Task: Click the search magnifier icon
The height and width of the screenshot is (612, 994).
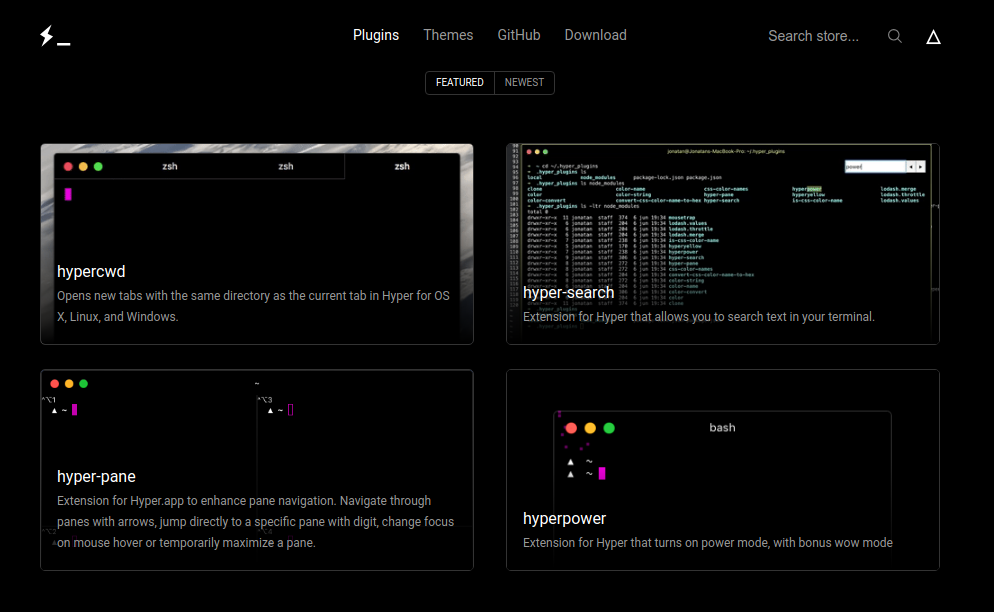Action: (x=894, y=35)
